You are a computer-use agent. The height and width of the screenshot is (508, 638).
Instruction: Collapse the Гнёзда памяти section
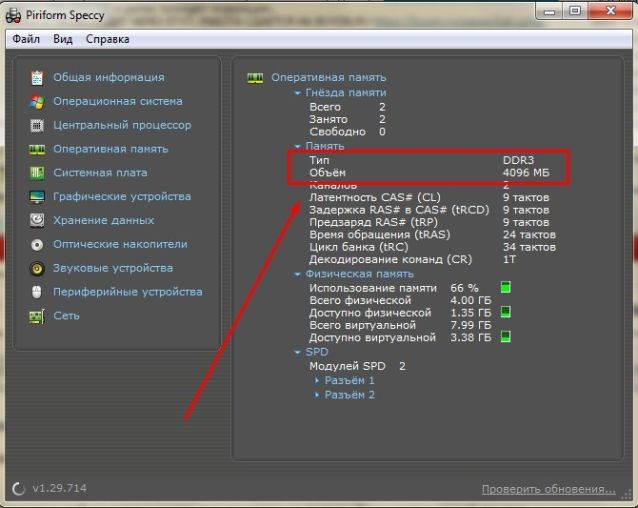297,94
